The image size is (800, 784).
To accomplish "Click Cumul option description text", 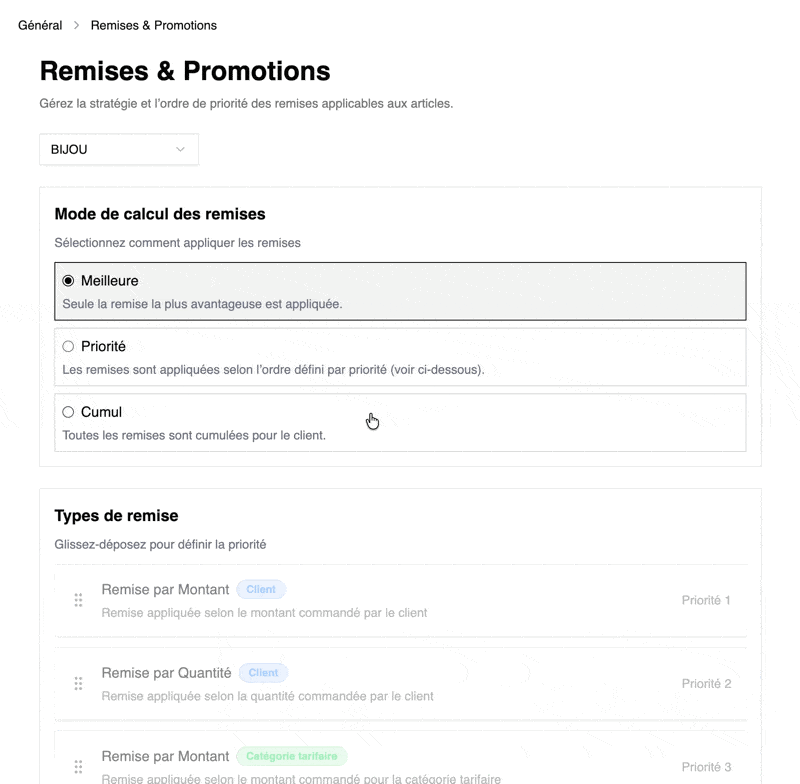I will 194,435.
